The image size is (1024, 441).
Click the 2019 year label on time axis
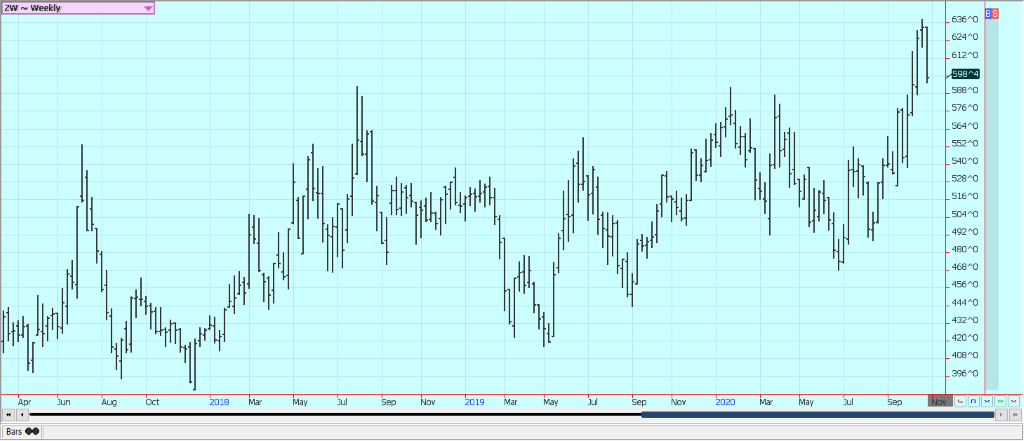(474, 402)
